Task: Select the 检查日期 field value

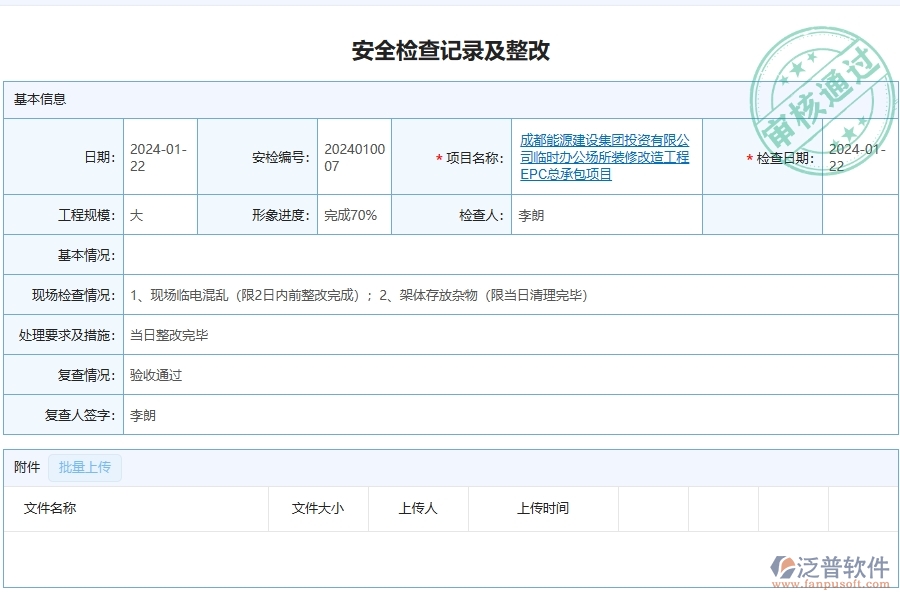Action: click(849, 156)
